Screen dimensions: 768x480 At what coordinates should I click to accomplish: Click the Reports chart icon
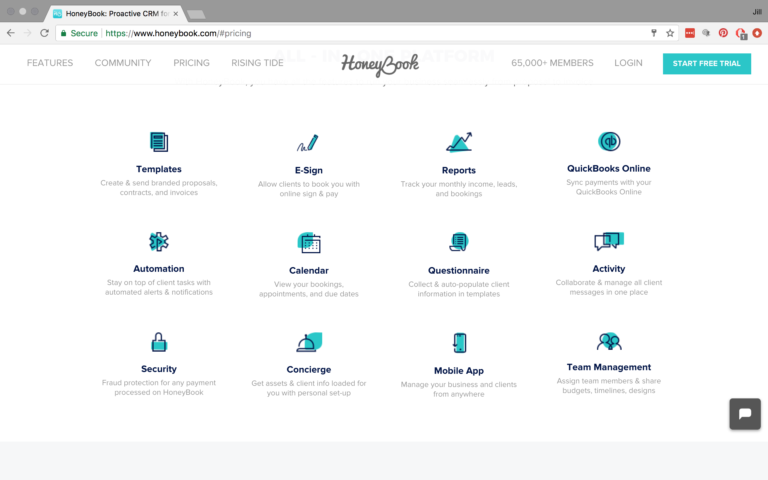click(459, 142)
